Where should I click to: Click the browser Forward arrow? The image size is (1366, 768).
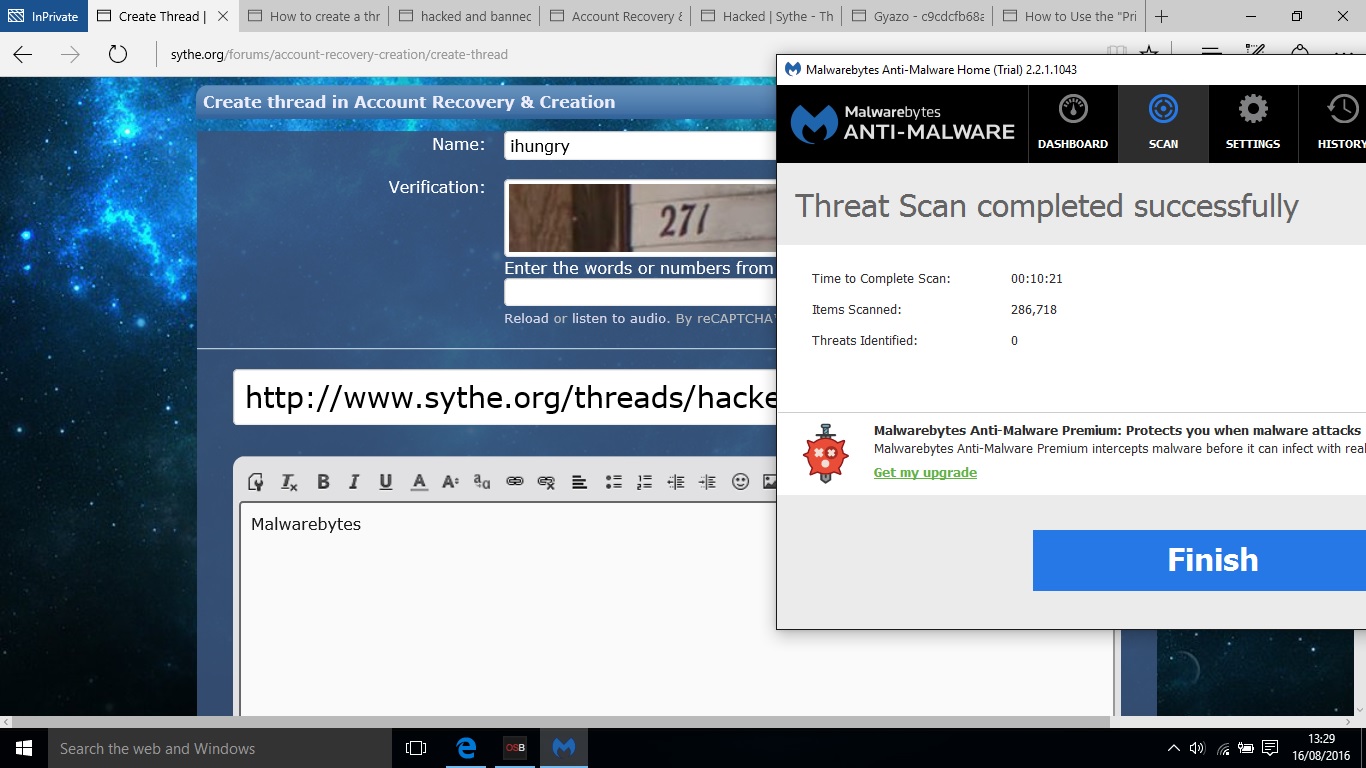70,54
